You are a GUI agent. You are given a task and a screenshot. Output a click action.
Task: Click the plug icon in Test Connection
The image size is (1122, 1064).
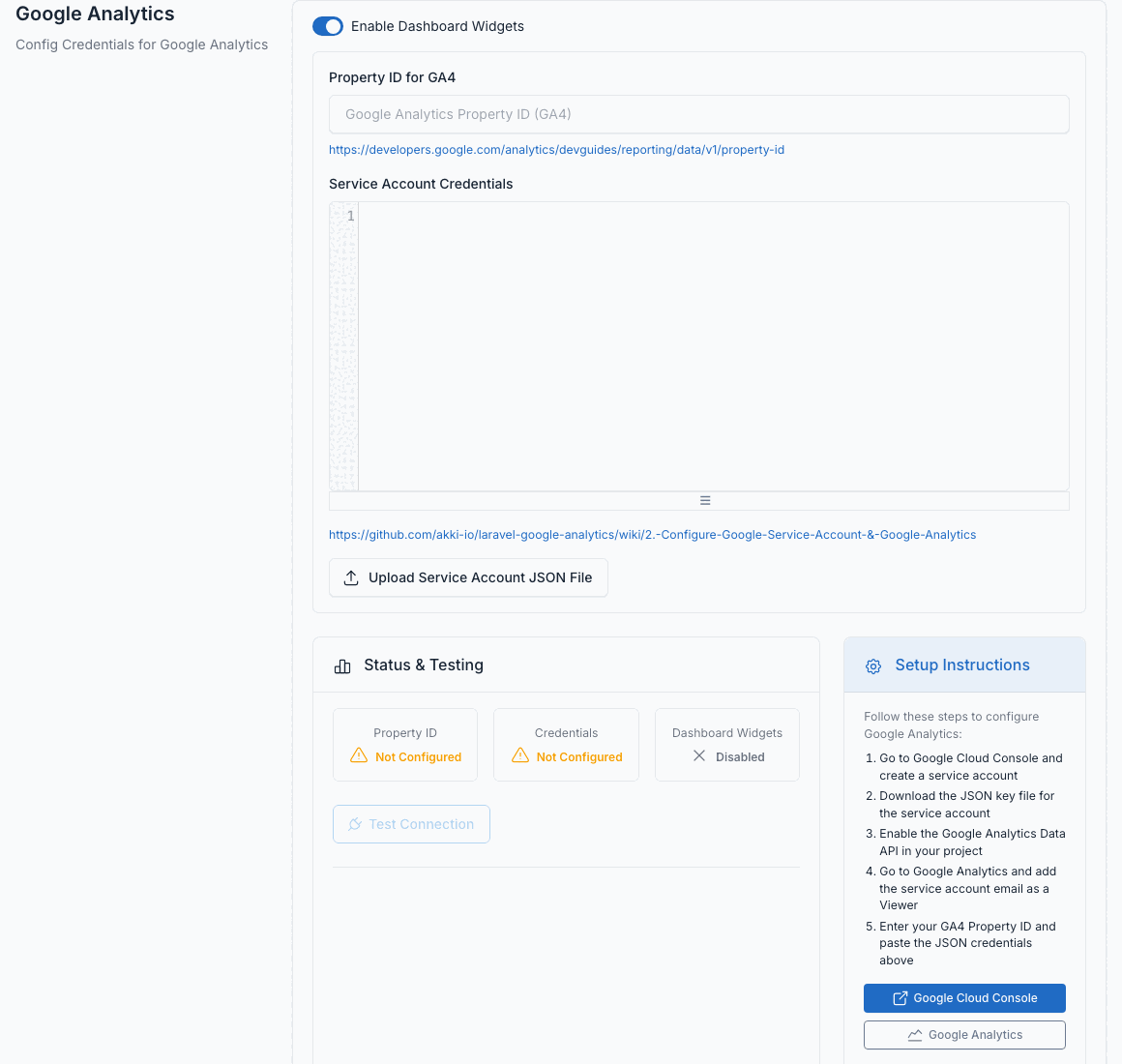pyautogui.click(x=355, y=824)
